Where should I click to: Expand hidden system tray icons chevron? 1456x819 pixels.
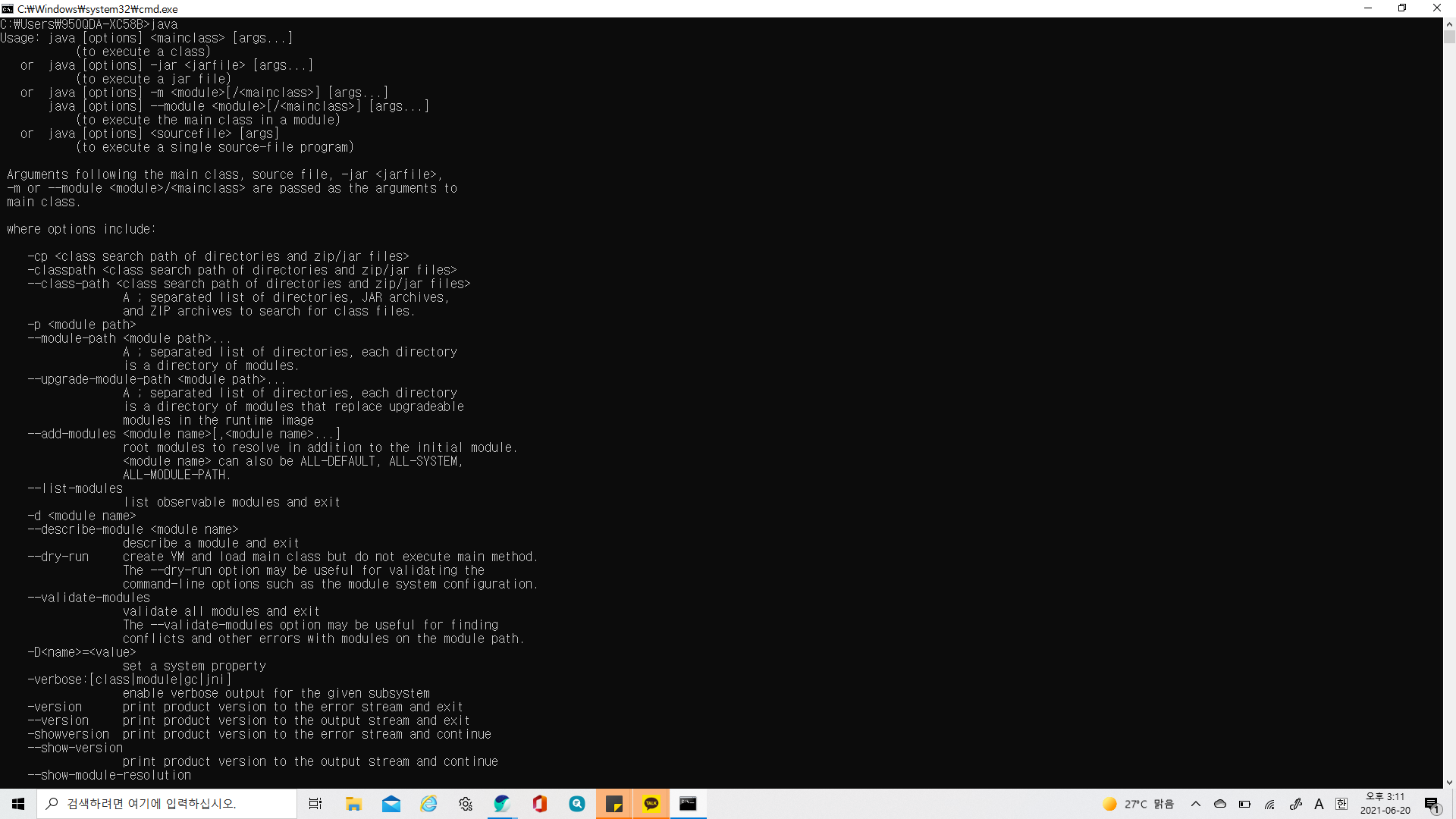coord(1196,804)
